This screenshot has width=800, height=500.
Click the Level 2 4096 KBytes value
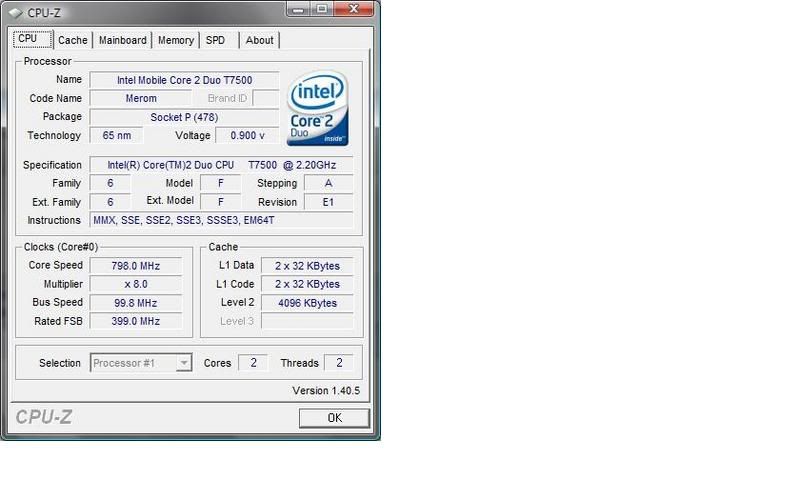coord(307,303)
